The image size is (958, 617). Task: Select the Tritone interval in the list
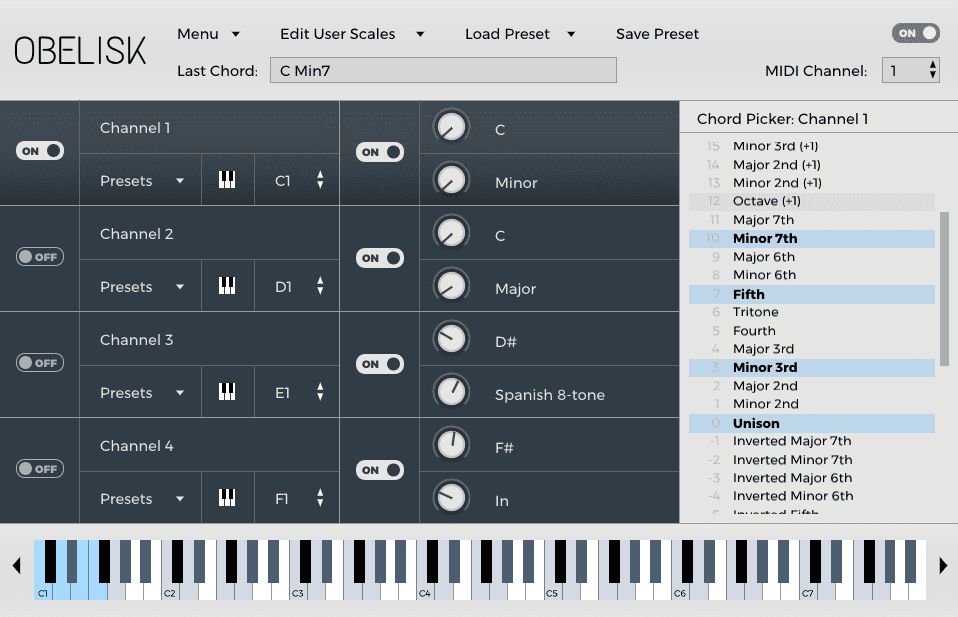tap(755, 312)
